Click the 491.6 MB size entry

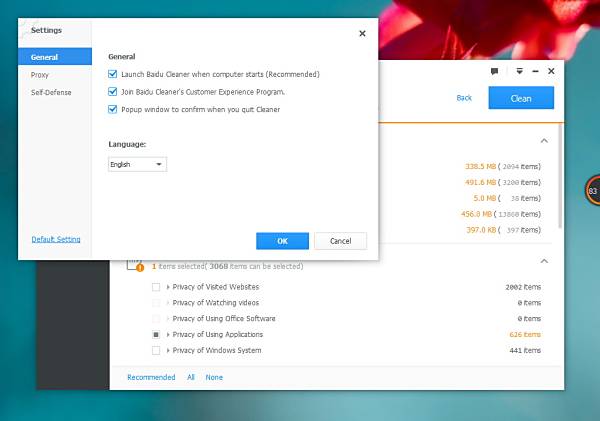[480, 182]
